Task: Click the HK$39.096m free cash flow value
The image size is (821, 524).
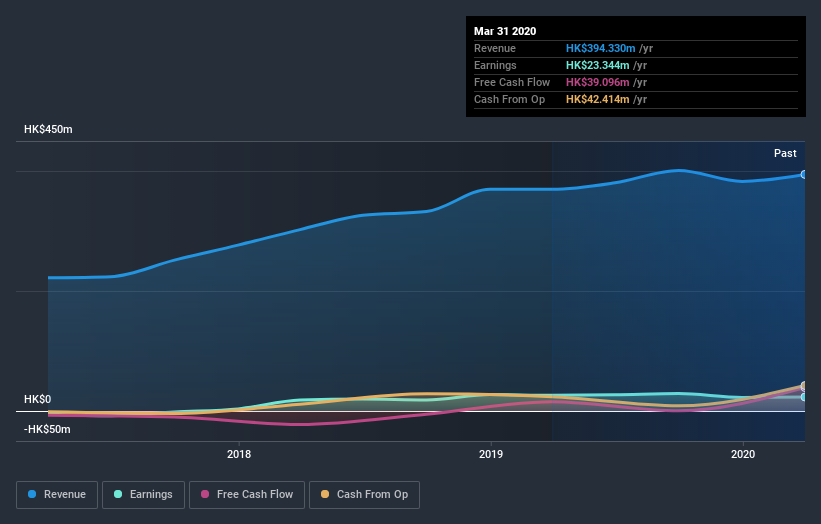Action: [x=597, y=82]
